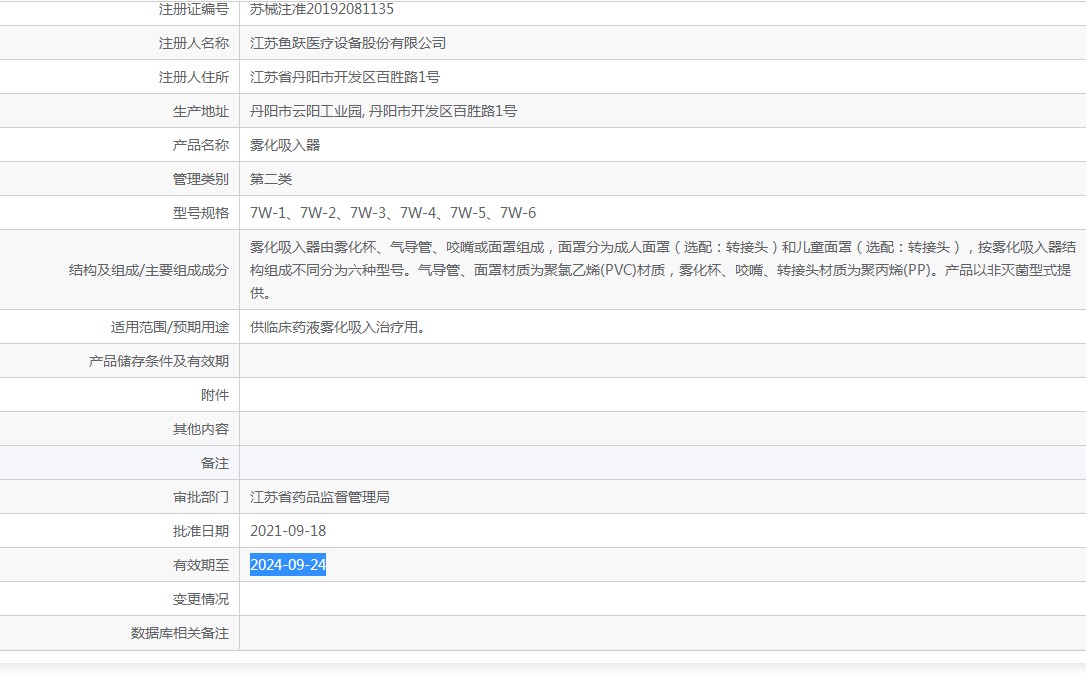Image resolution: width=1086 pixels, height=686 pixels.
Task: Click the management class value 第二类
Action: pos(271,179)
